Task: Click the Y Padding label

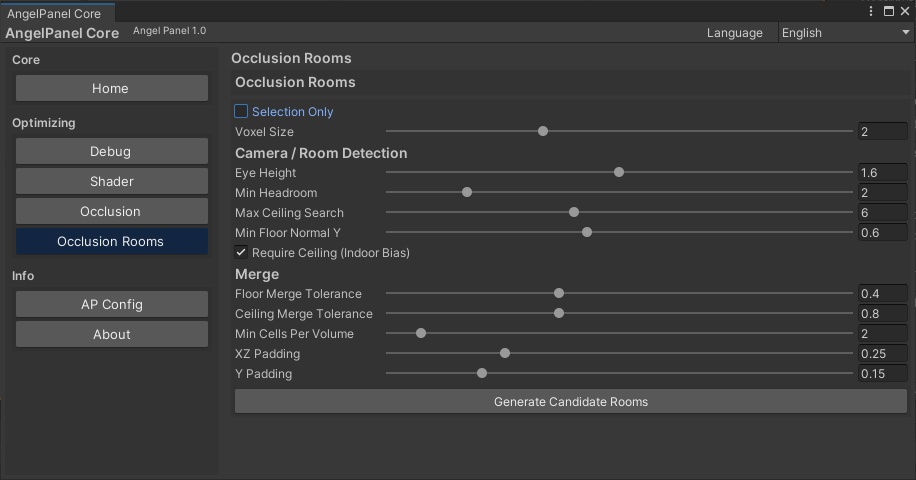Action: (x=263, y=374)
